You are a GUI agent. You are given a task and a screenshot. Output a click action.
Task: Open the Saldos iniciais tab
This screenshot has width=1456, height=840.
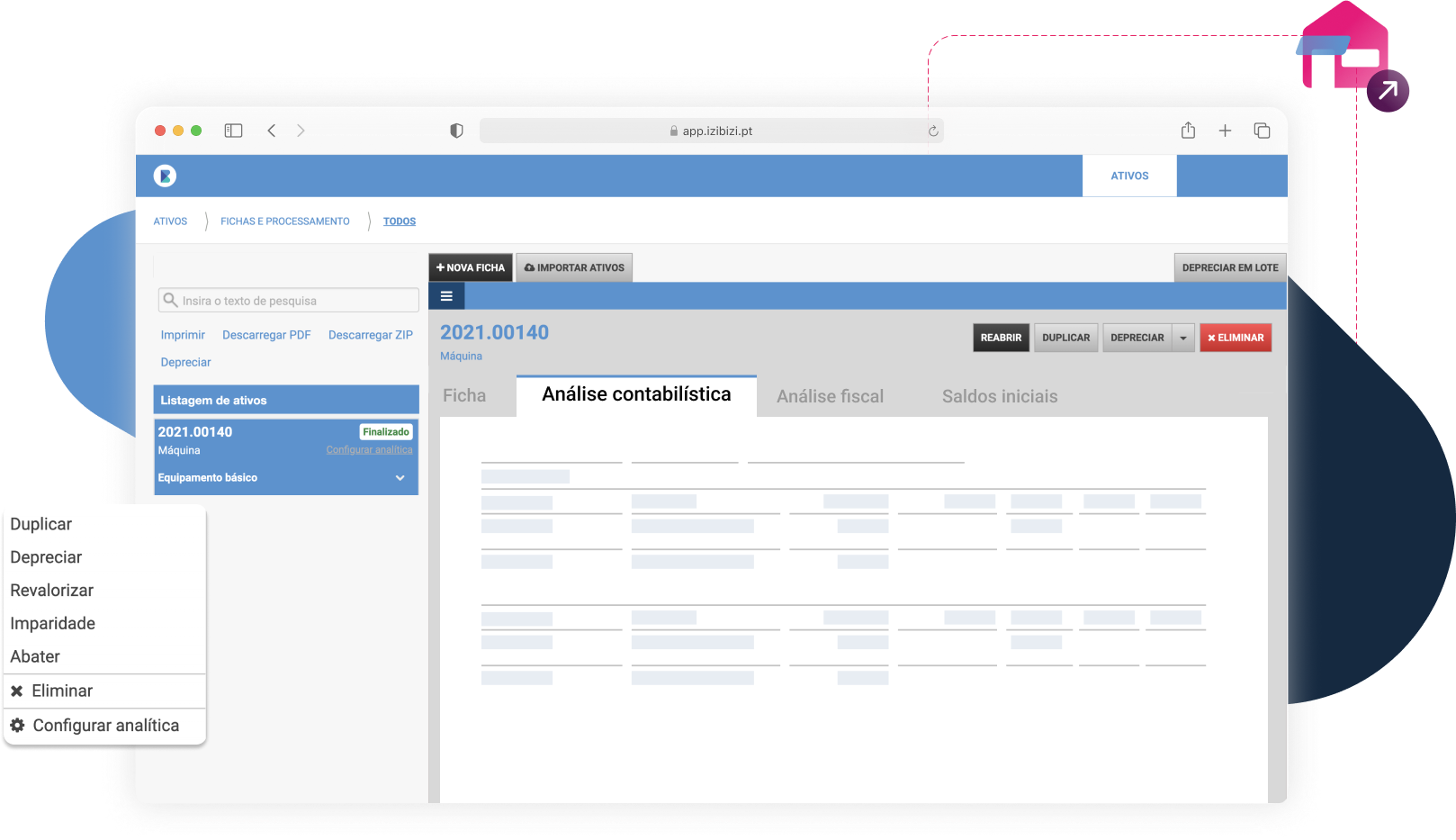click(999, 396)
